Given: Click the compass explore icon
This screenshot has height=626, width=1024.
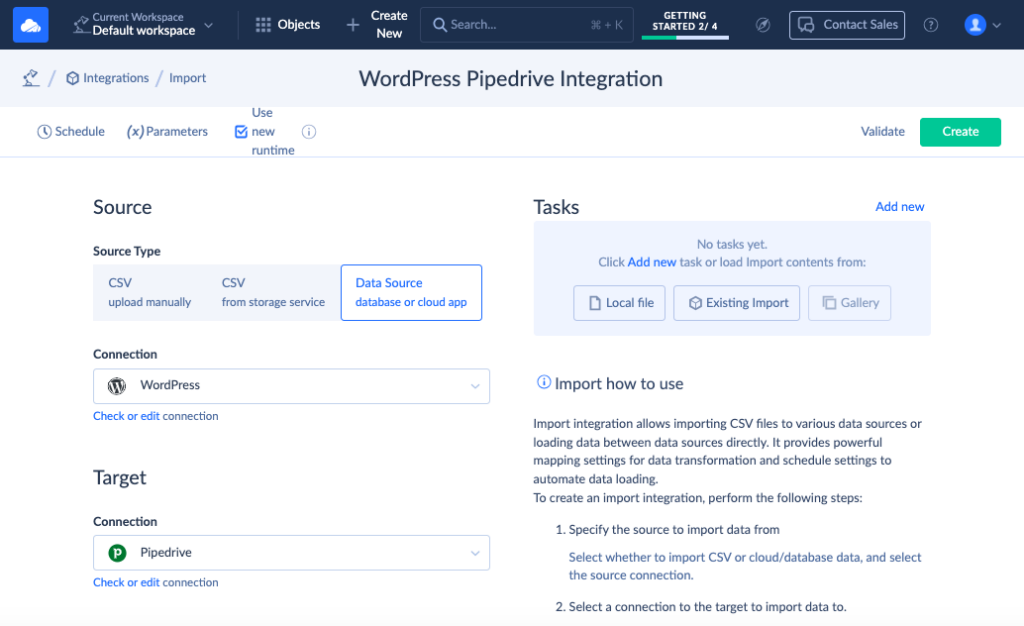Looking at the screenshot, I should click(x=763, y=25).
